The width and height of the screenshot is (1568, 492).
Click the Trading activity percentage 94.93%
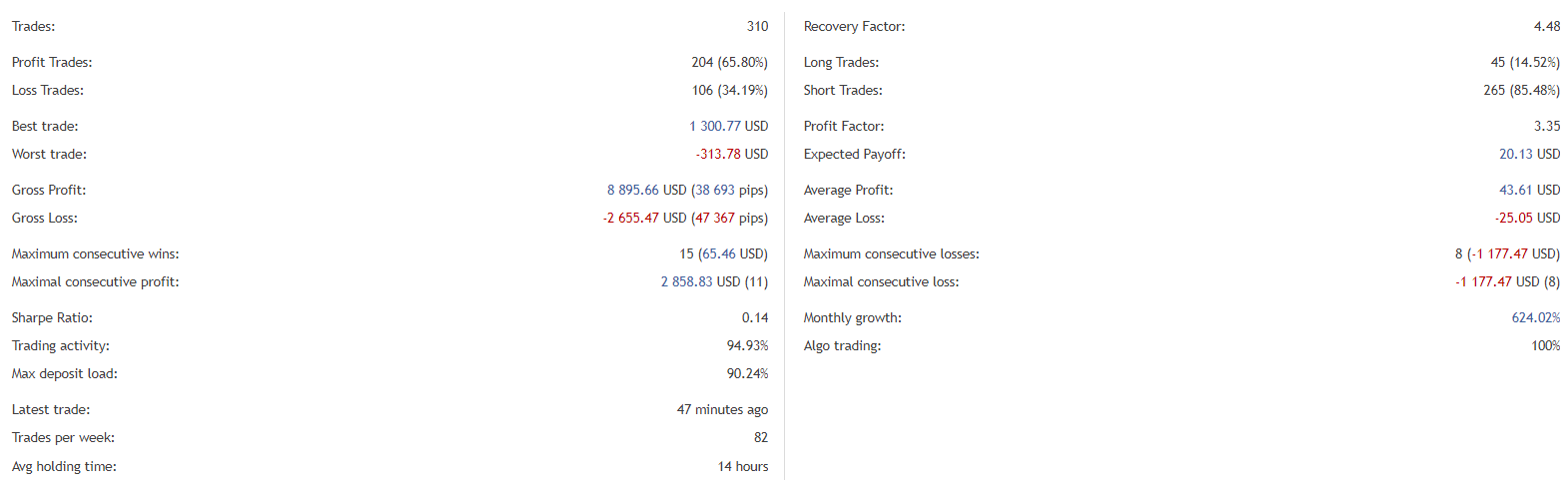click(x=747, y=346)
